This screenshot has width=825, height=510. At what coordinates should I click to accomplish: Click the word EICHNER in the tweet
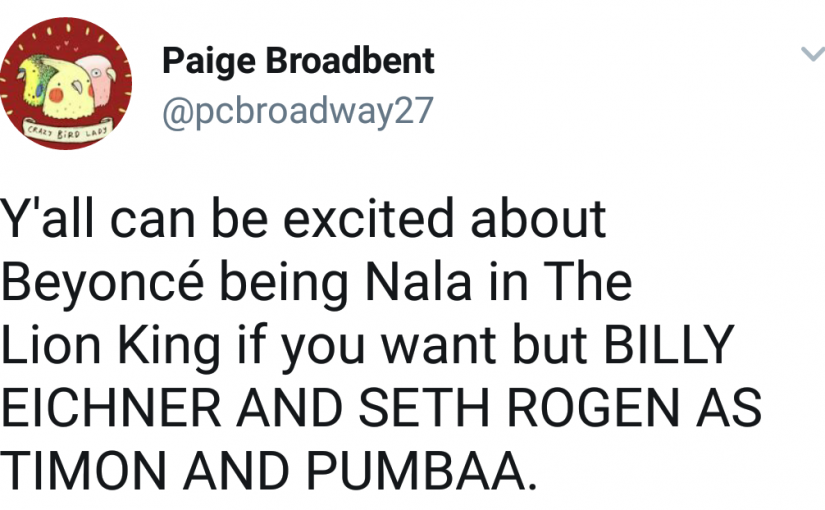pyautogui.click(x=110, y=407)
